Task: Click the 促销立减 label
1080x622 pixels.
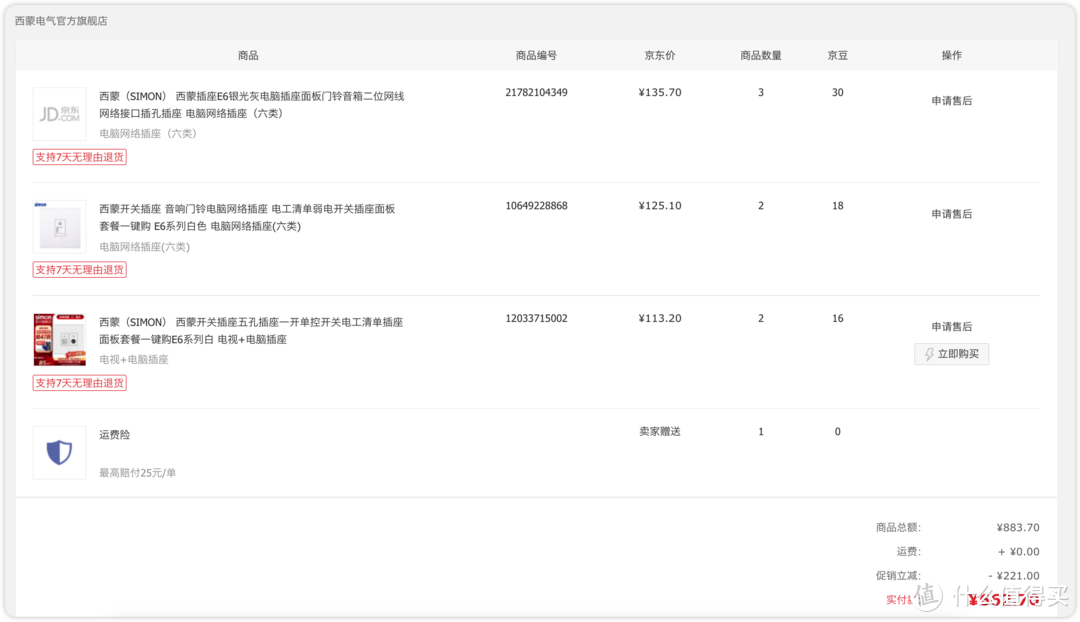Action: point(898,576)
